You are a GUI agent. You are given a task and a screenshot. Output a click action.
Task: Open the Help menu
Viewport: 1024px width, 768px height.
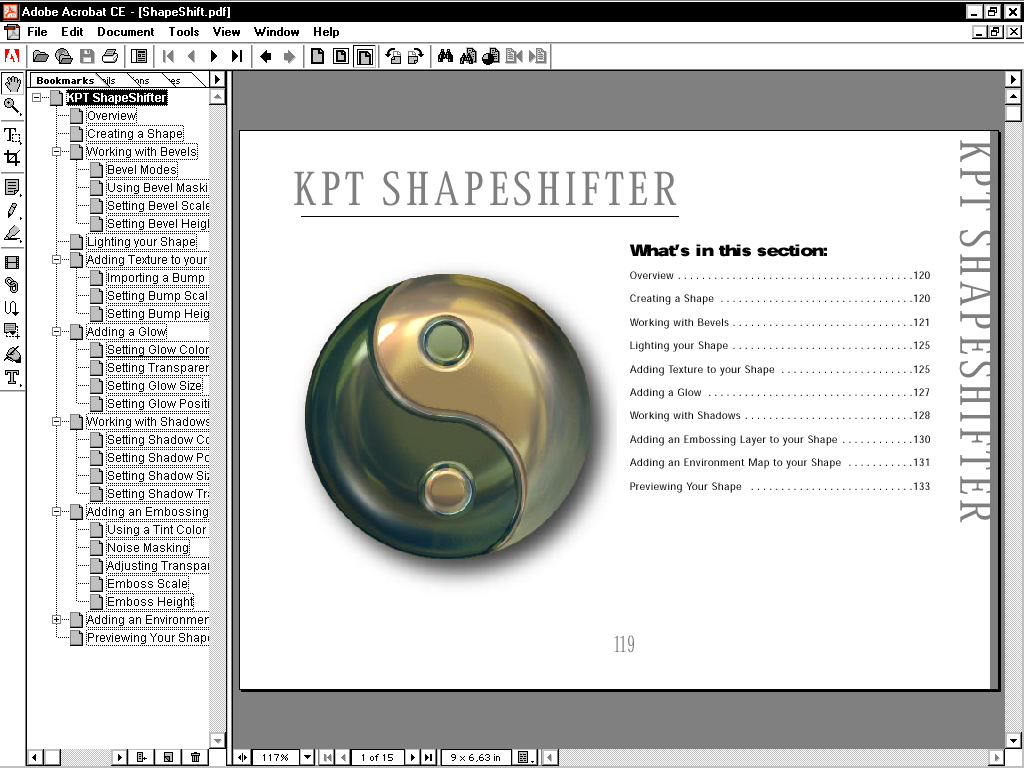point(326,31)
